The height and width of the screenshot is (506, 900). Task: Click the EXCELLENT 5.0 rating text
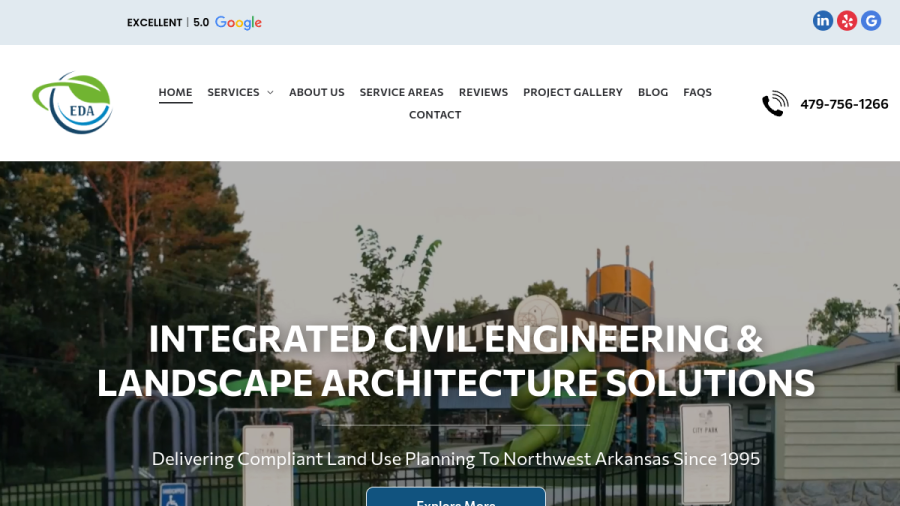tap(168, 22)
